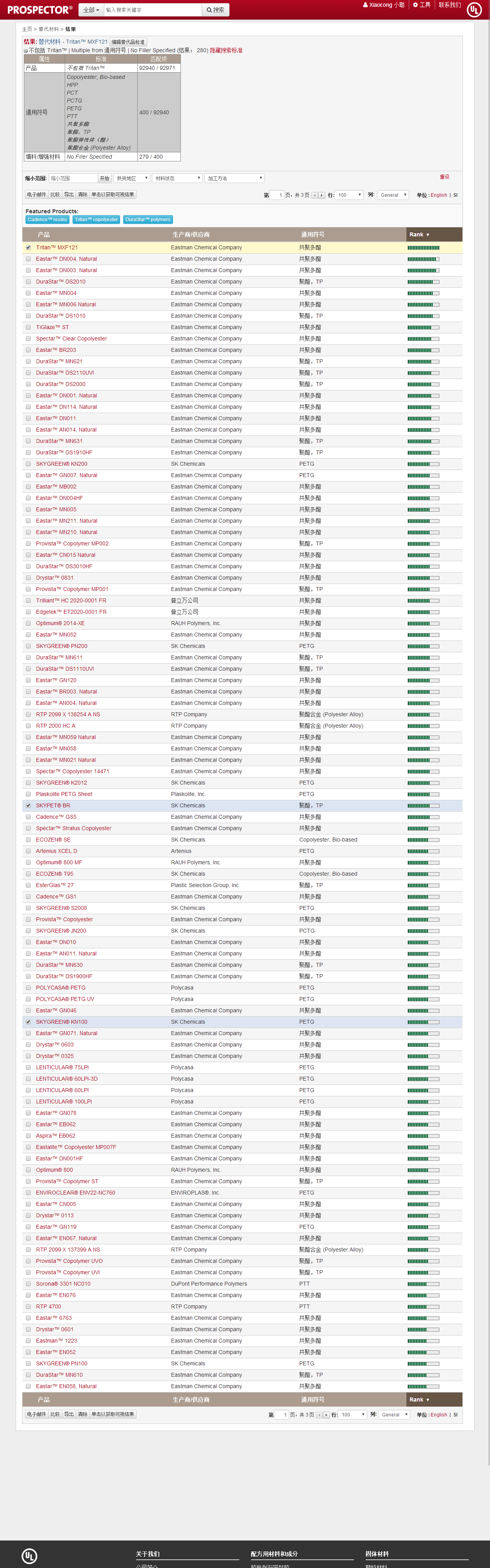Click 单击以获取可视结果 above the table
The image size is (490, 1568).
(x=113, y=195)
